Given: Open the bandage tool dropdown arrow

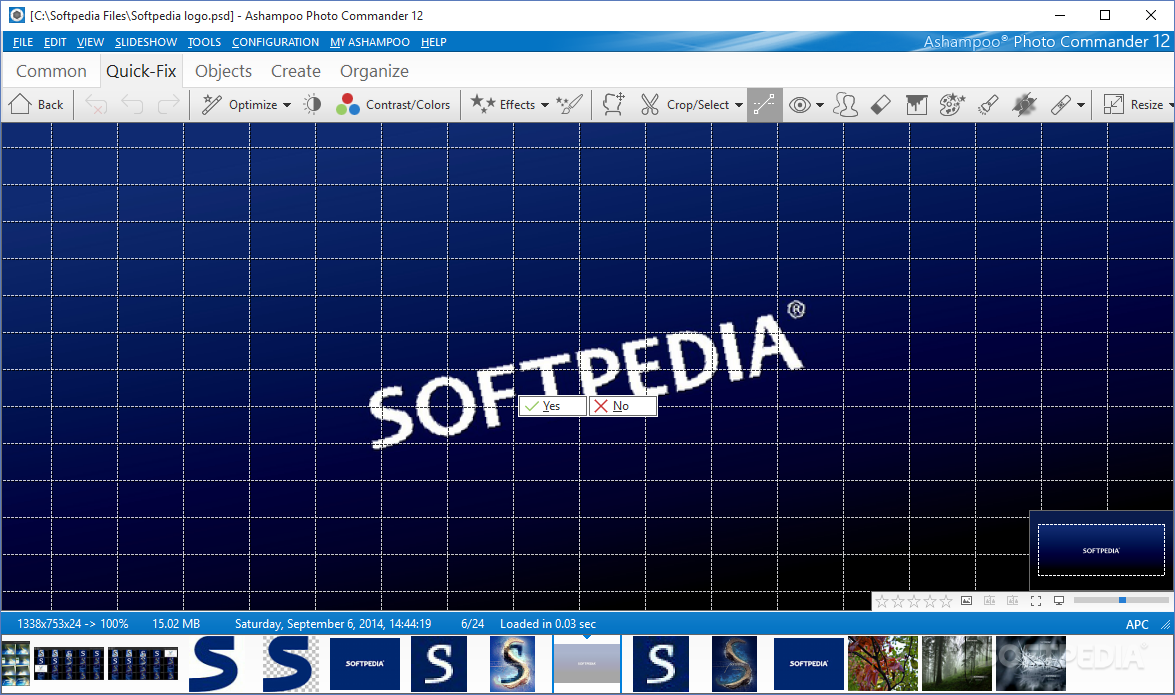Looking at the screenshot, I should [1081, 105].
